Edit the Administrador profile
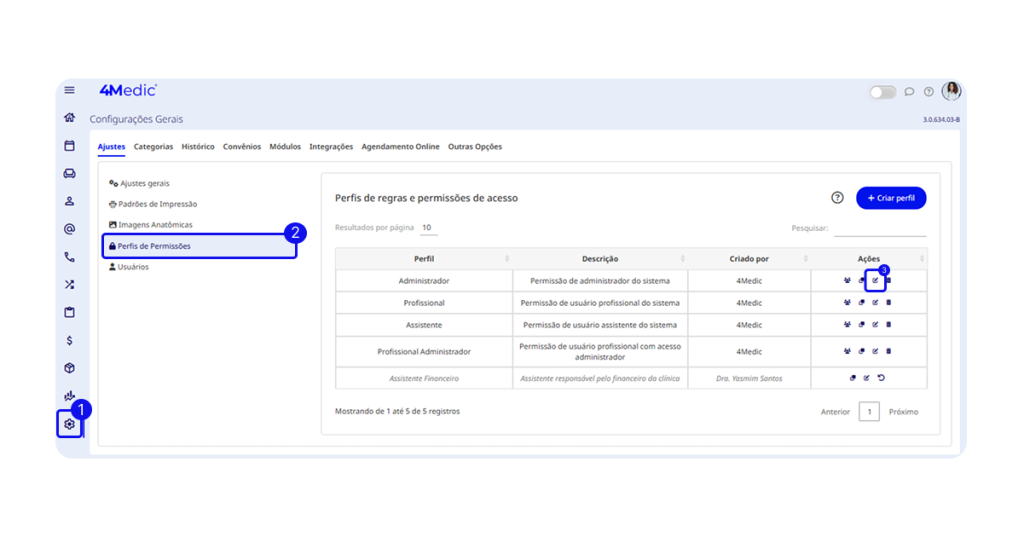The width and height of the screenshot is (1024, 537). coord(875,281)
